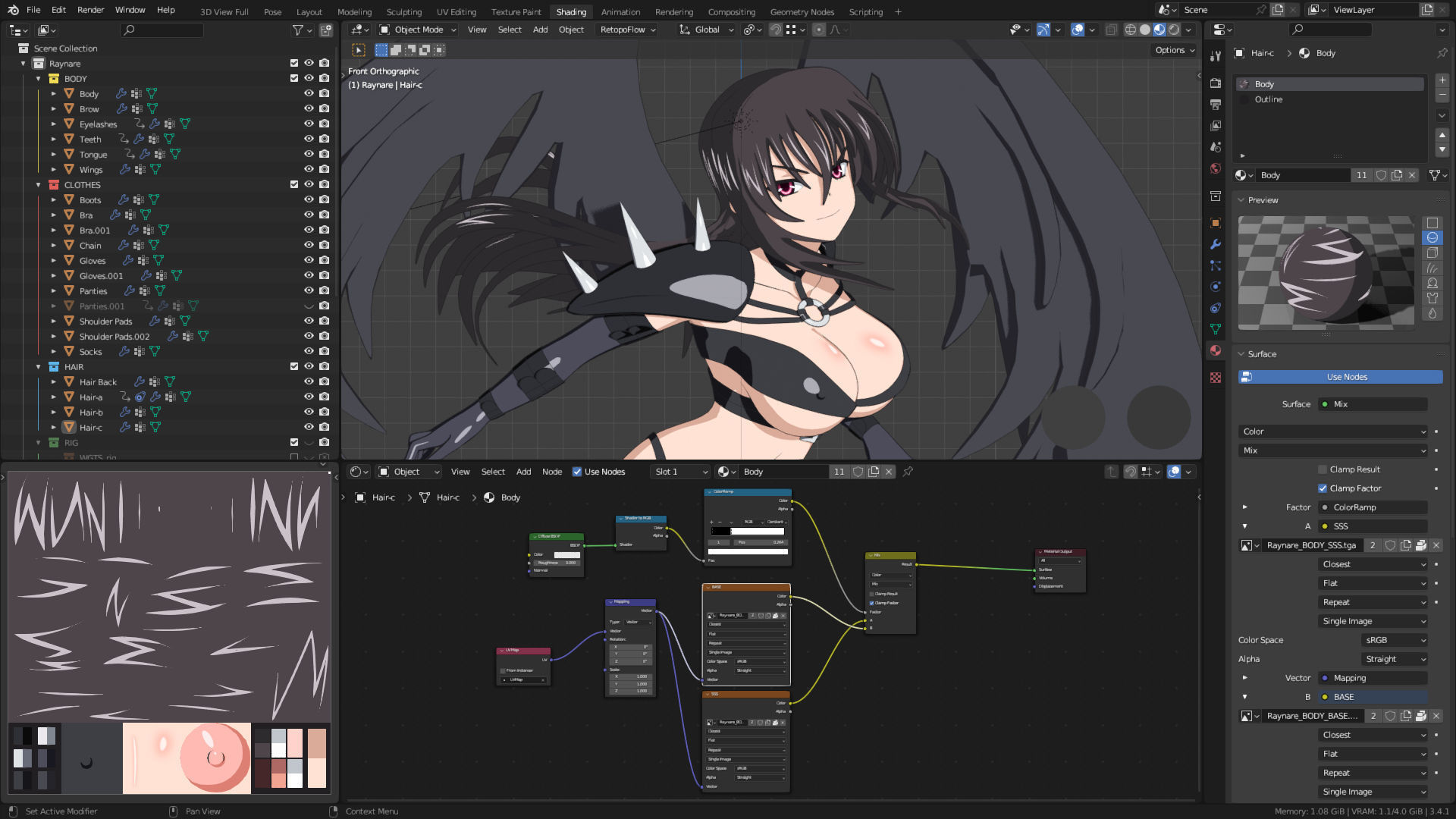
Task: Toggle X-Ray in the 3D viewport
Action: coord(1111,30)
